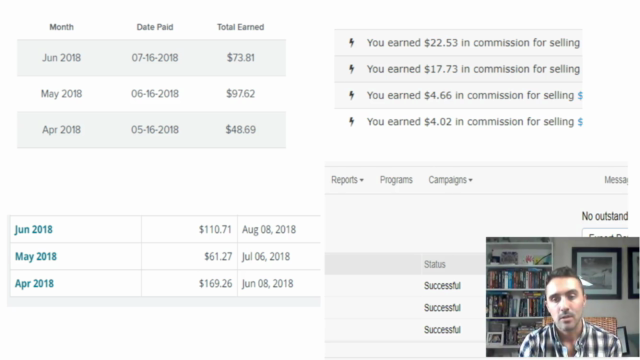Image resolution: width=640 pixels, height=360 pixels.
Task: Click the second Successful status entry
Action: tap(442, 307)
